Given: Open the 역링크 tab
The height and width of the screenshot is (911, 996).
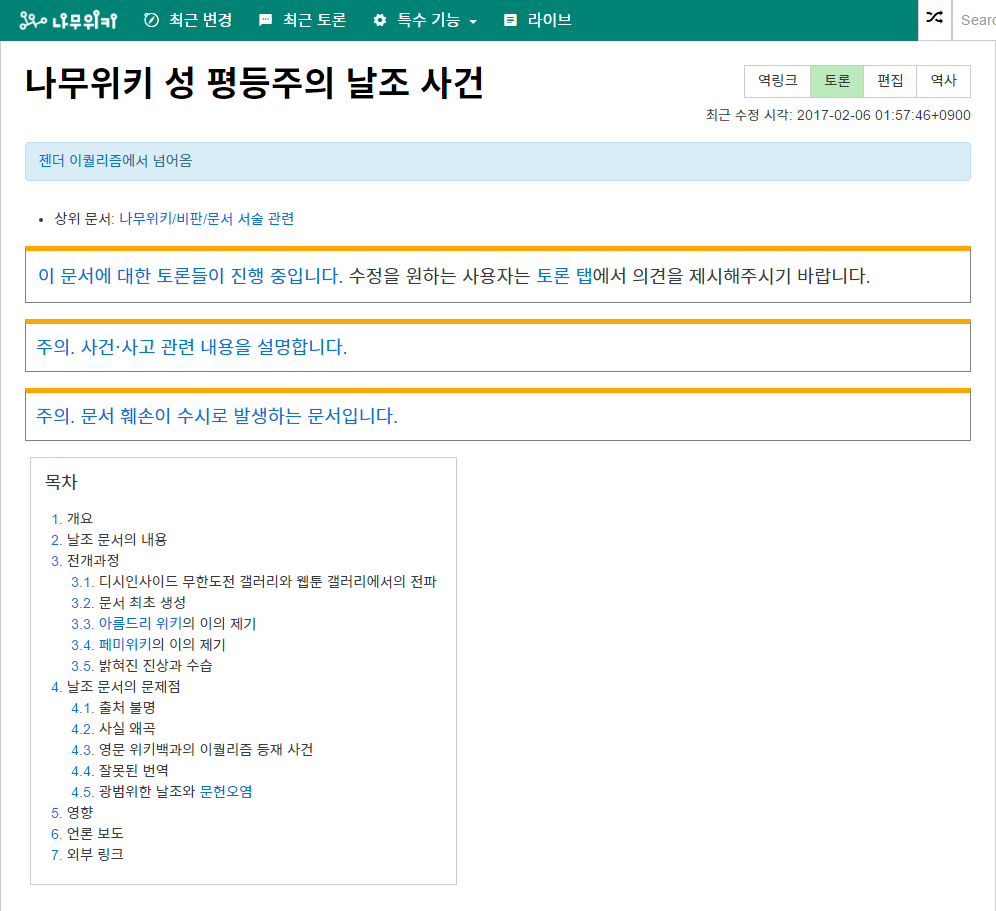Looking at the screenshot, I should (777, 81).
